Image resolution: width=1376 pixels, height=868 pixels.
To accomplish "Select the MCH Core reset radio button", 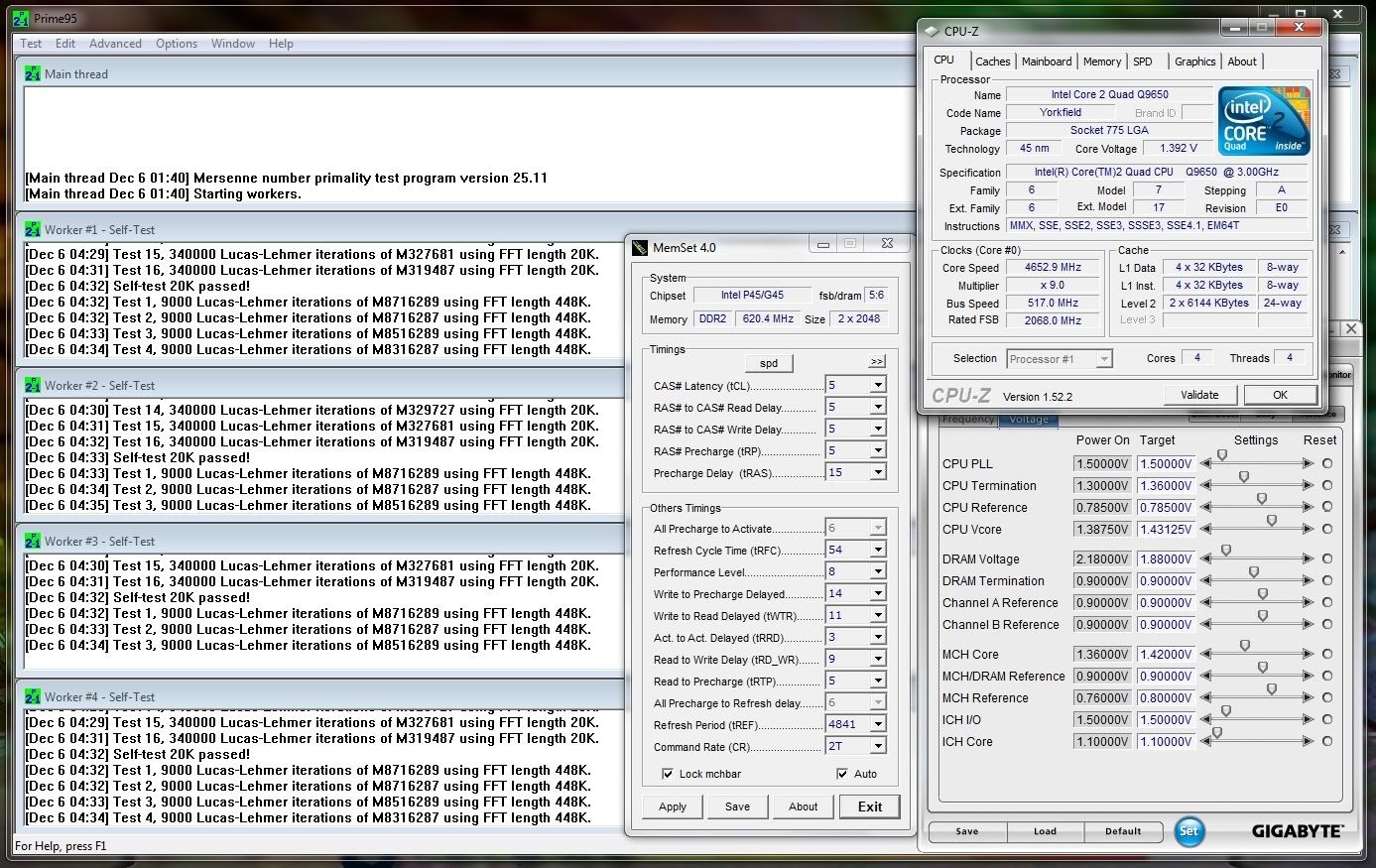I will click(x=1327, y=654).
